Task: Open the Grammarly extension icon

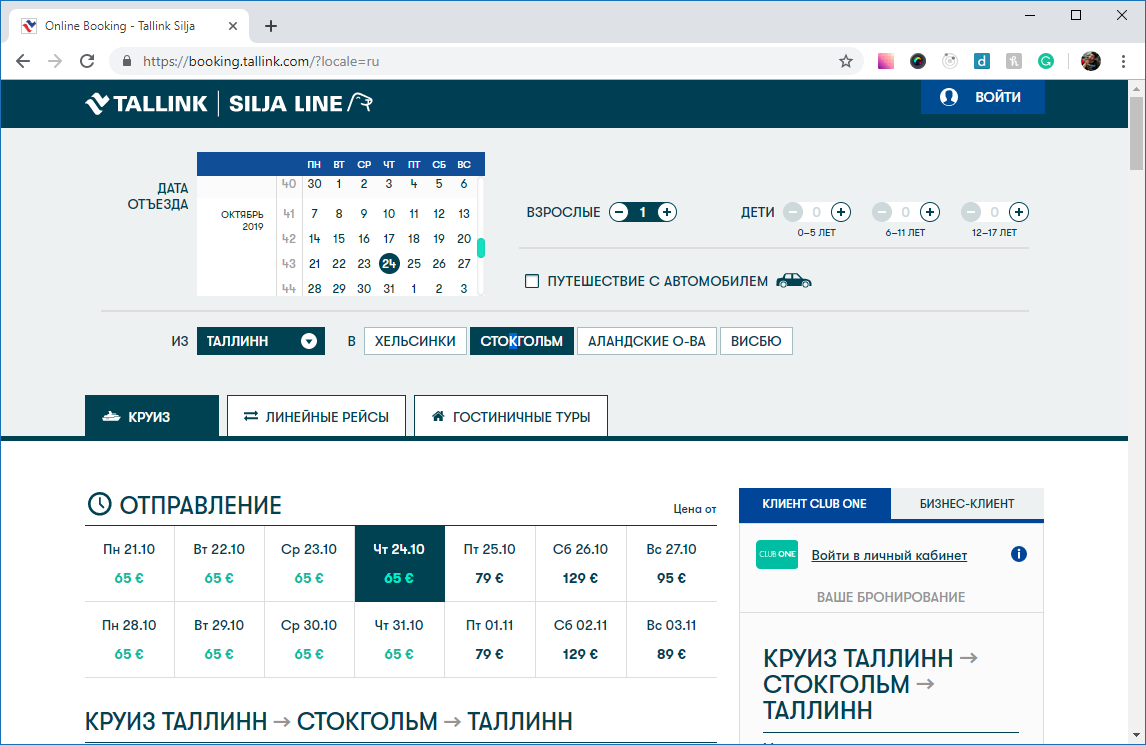Action: point(1046,61)
